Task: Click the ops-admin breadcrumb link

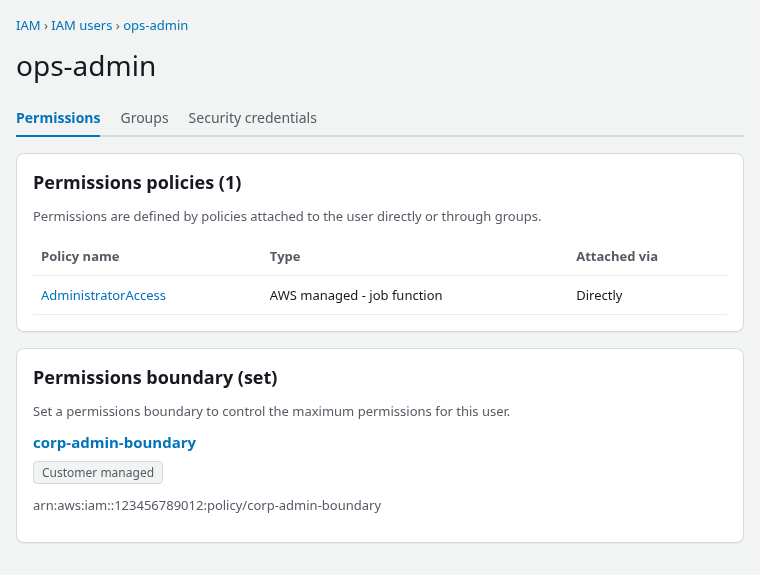Action: click(156, 26)
